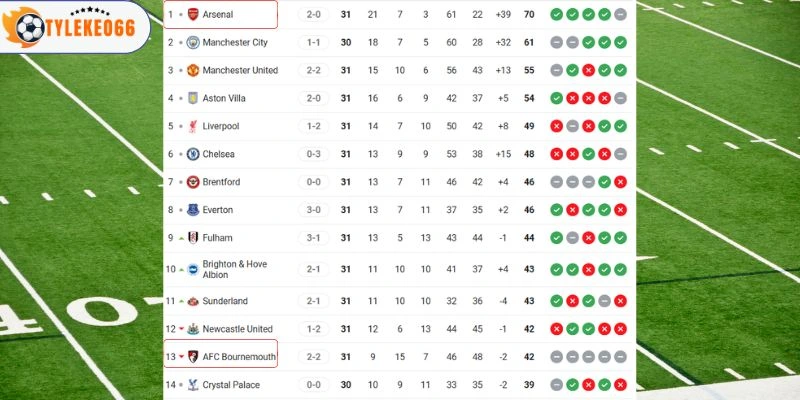800x400 pixels.
Task: Open Newcastle United team page
Action: click(x=237, y=329)
